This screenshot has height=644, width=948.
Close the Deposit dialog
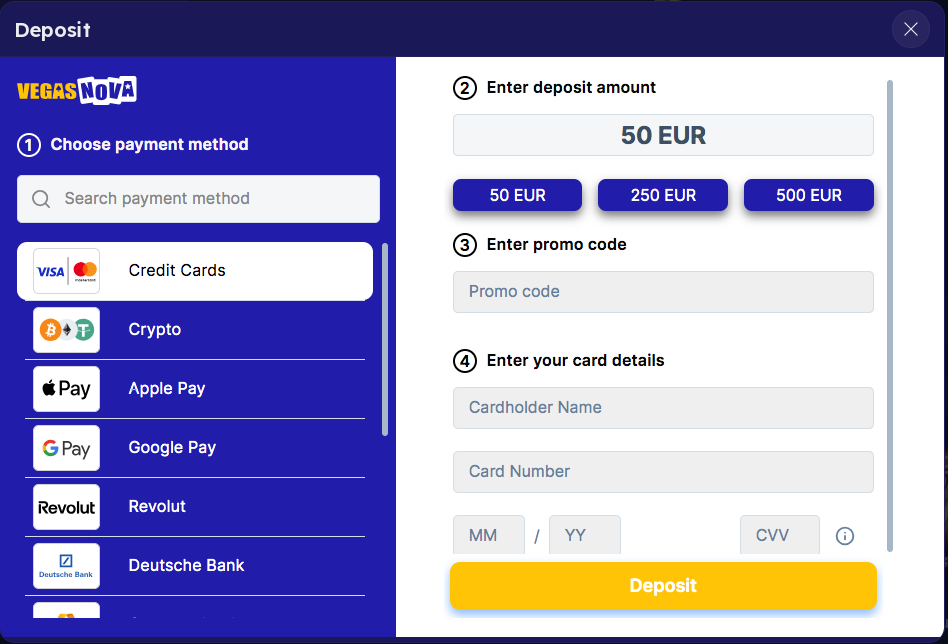[x=910, y=29]
